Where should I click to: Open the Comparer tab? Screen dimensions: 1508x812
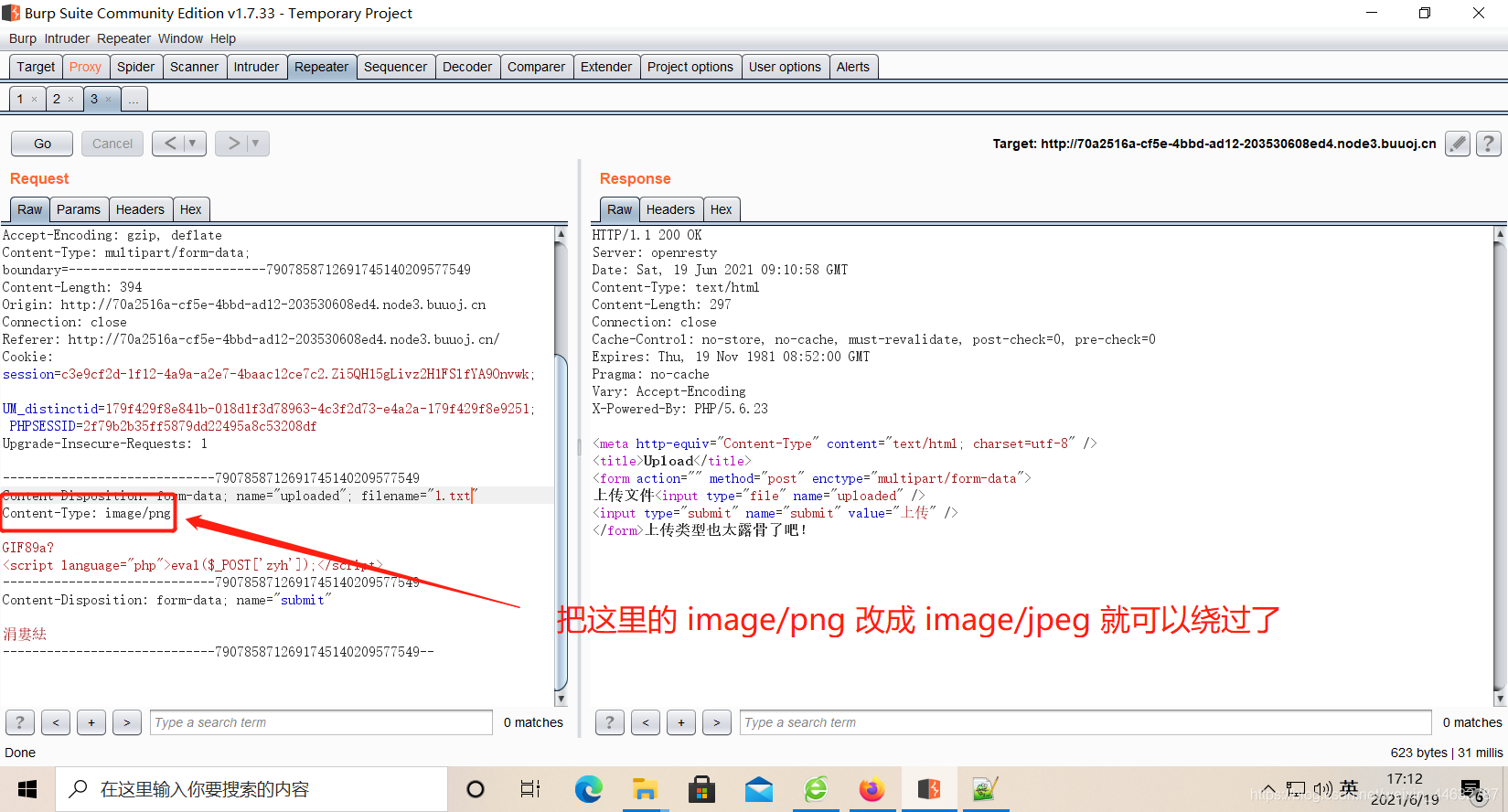(536, 67)
